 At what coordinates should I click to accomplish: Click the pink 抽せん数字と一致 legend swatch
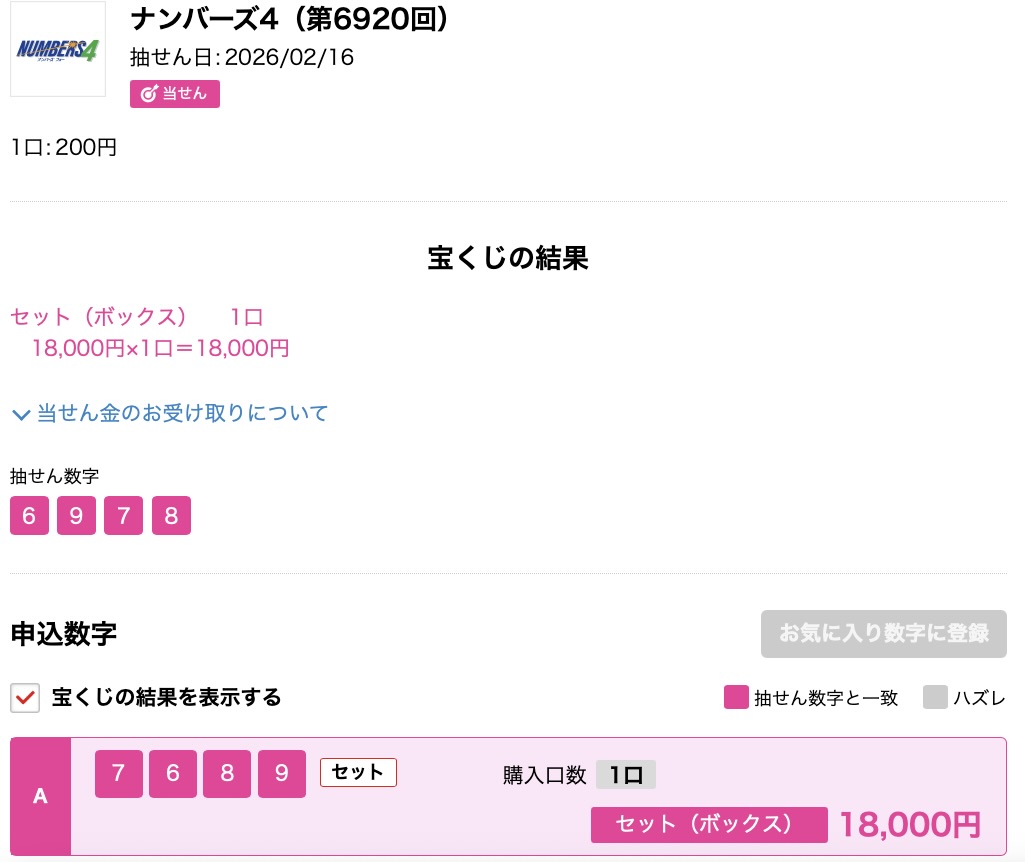coord(736,697)
